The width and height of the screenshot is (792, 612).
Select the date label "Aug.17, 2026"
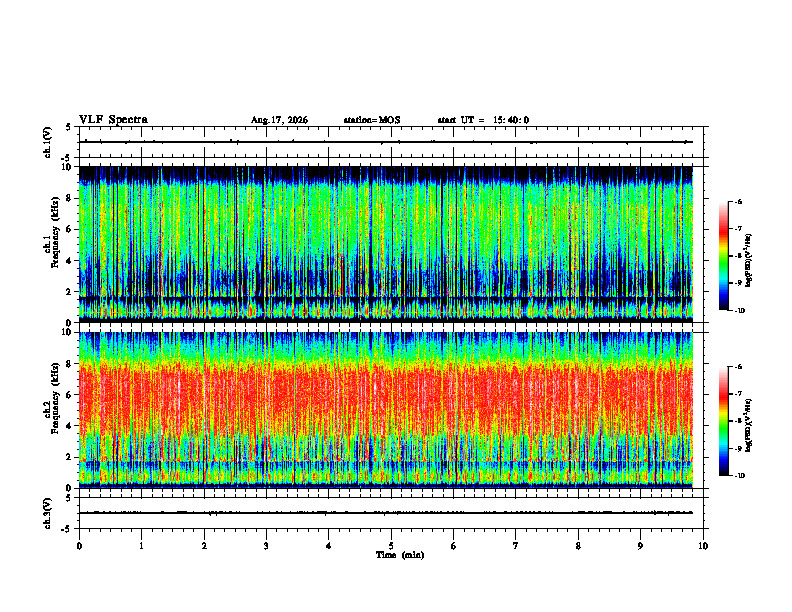pos(279,120)
